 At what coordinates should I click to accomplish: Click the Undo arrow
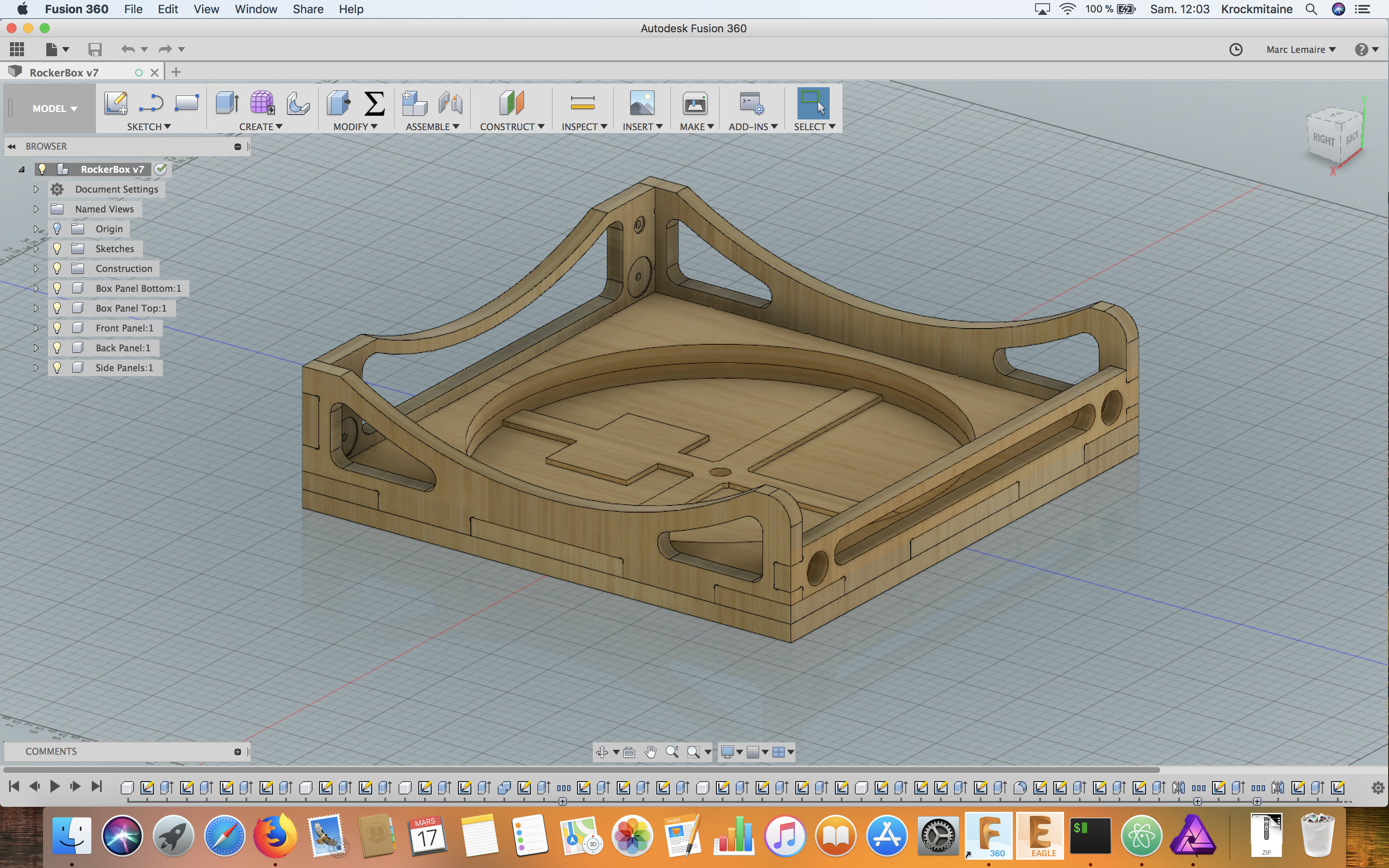pyautogui.click(x=127, y=49)
